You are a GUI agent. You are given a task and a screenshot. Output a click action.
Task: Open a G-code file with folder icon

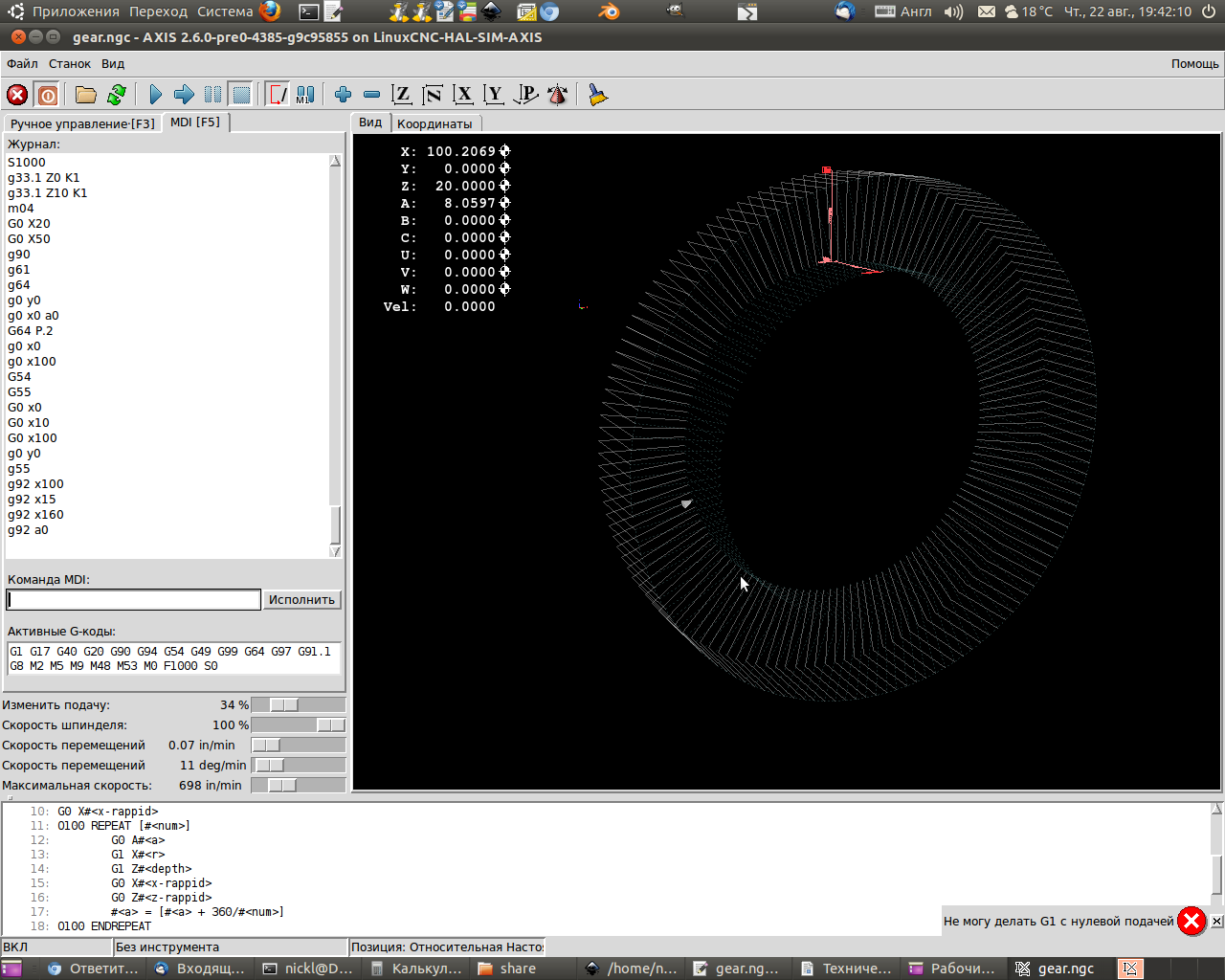click(x=86, y=95)
